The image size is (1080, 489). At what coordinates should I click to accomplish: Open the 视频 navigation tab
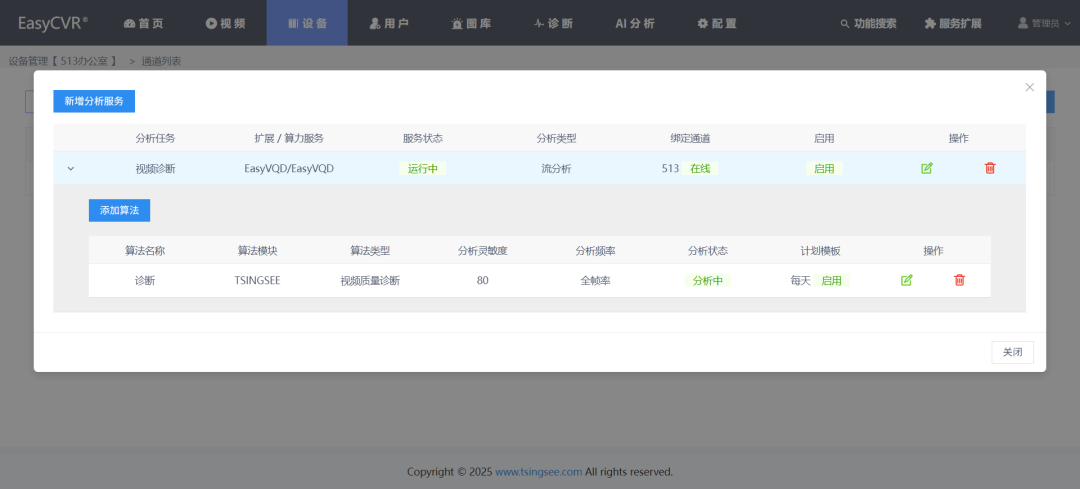click(225, 23)
